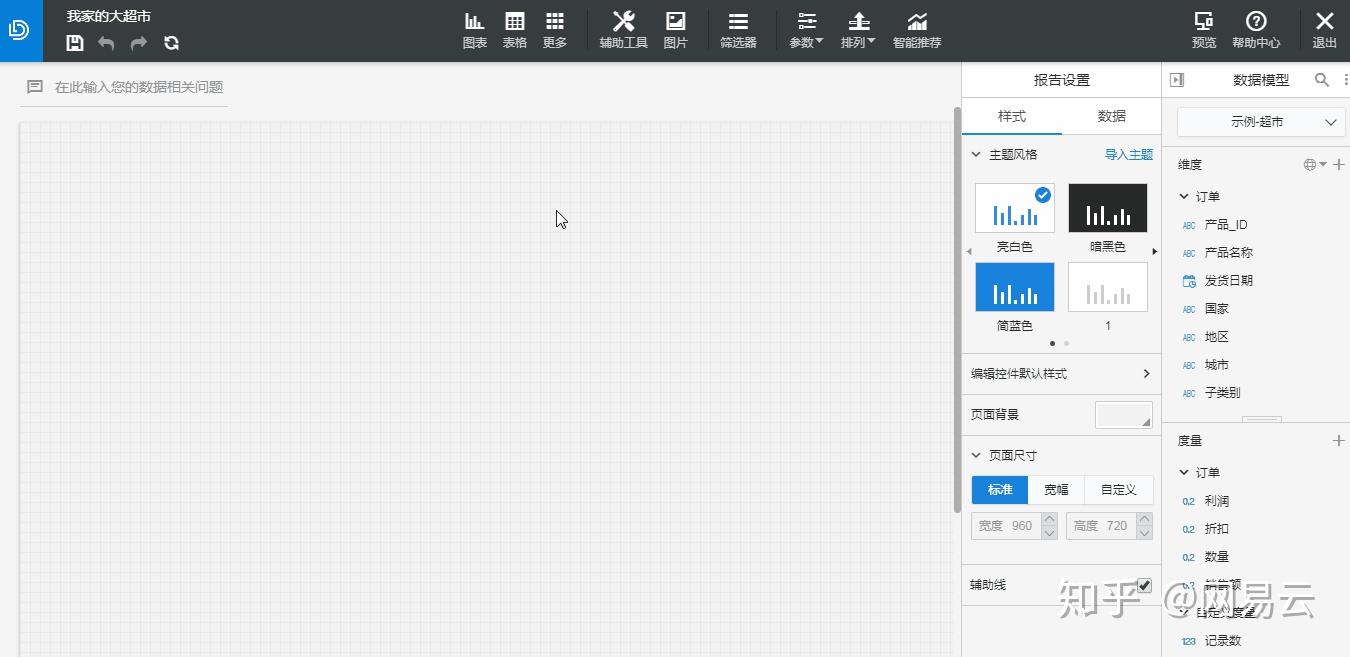Image resolution: width=1350 pixels, height=657 pixels.
Task: Open 智能推荐 smart recommendations
Action: pyautogui.click(x=917, y=30)
